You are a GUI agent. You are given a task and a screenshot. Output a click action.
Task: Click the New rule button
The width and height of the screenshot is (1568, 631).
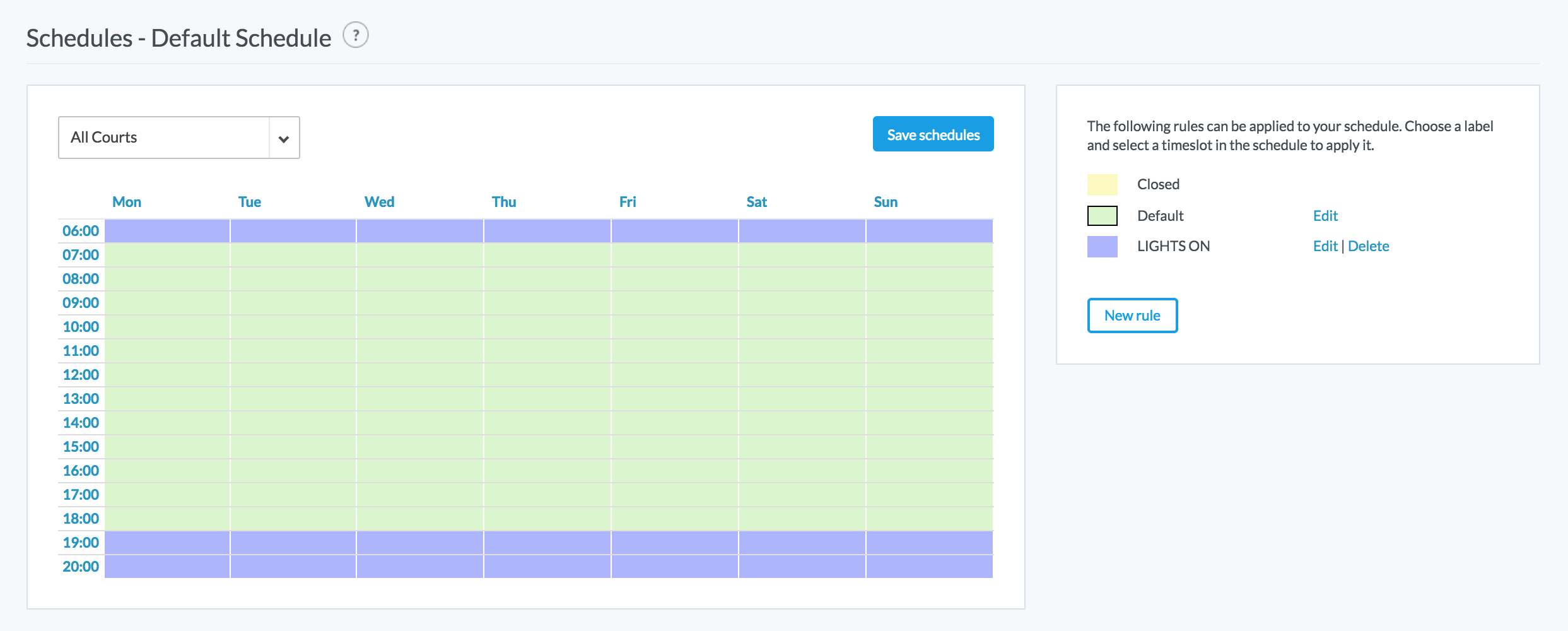[1132, 315]
